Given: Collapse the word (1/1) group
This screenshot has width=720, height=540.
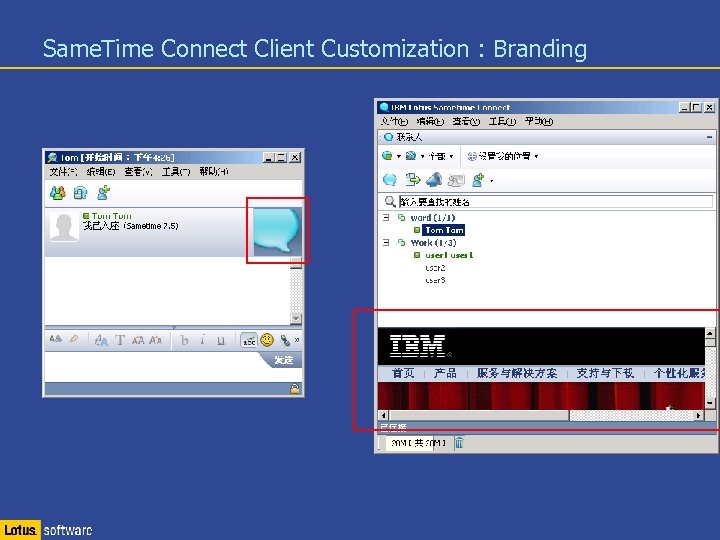Looking at the screenshot, I should pos(386,217).
